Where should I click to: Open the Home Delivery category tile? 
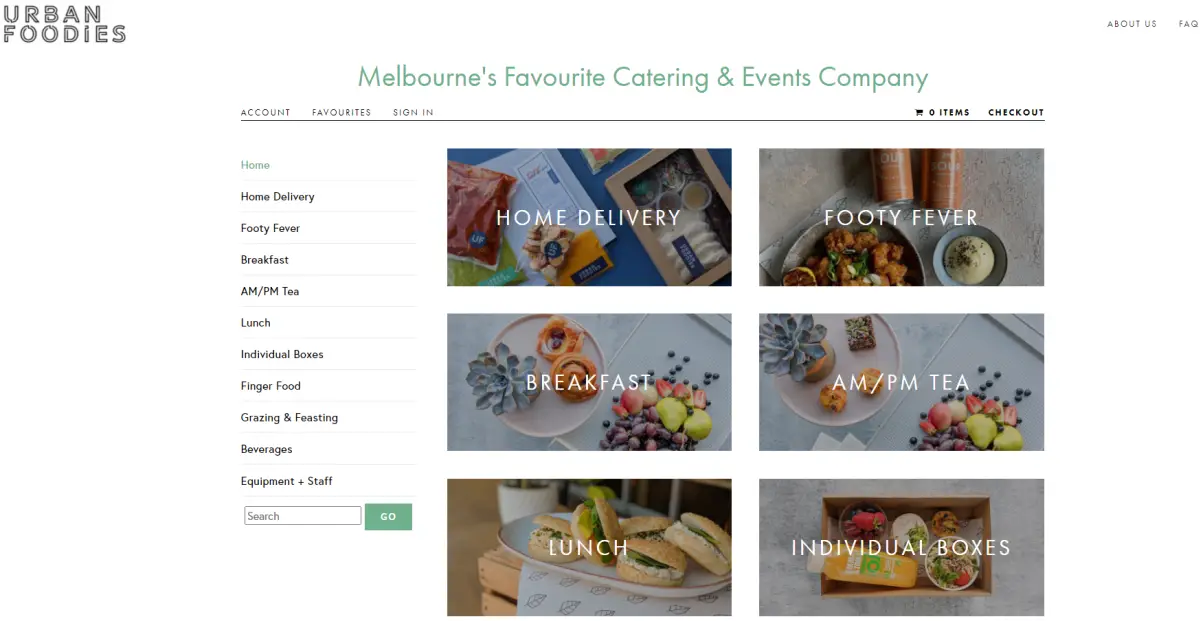click(x=589, y=217)
